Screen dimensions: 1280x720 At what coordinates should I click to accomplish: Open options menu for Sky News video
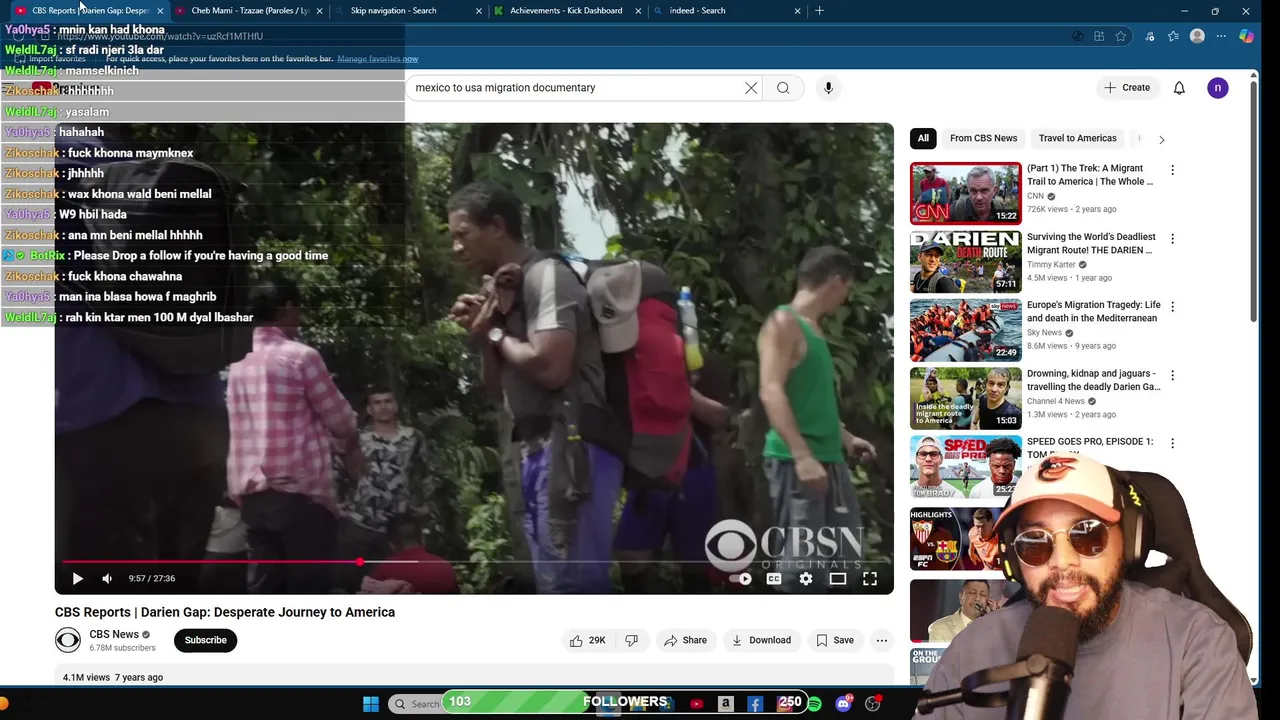(x=1172, y=306)
